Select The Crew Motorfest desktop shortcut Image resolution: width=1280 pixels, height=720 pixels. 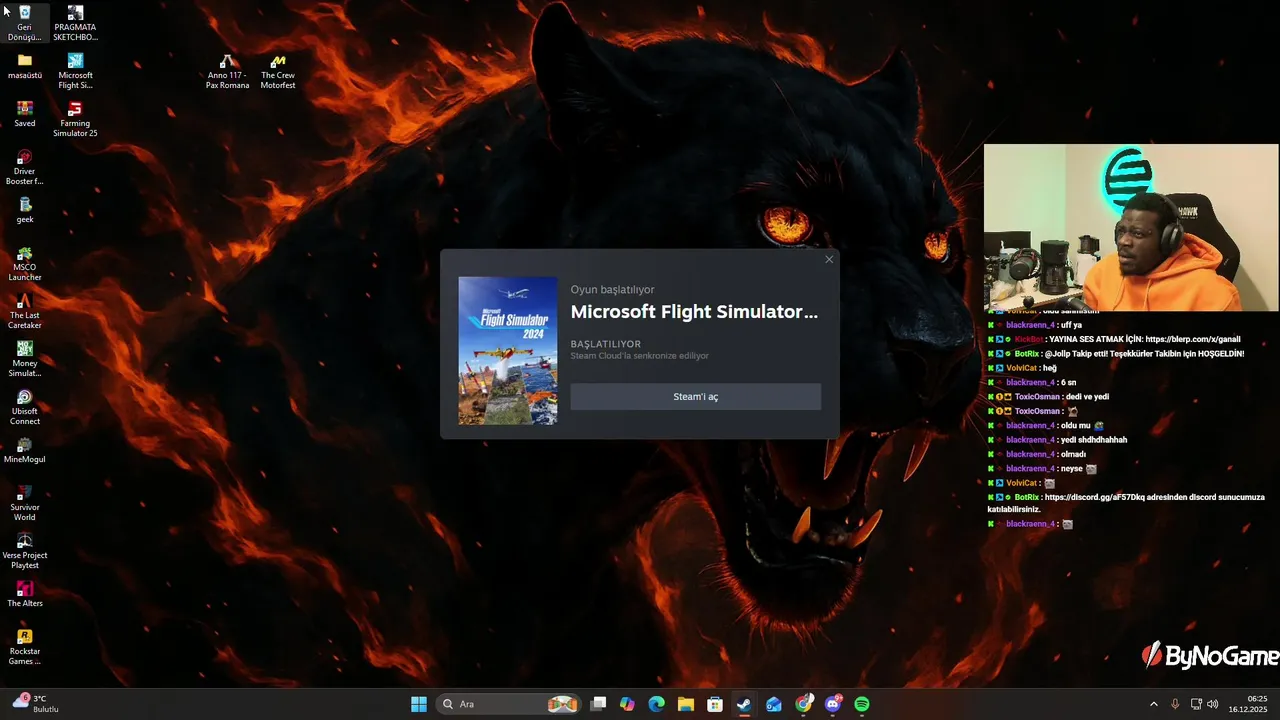click(x=278, y=71)
